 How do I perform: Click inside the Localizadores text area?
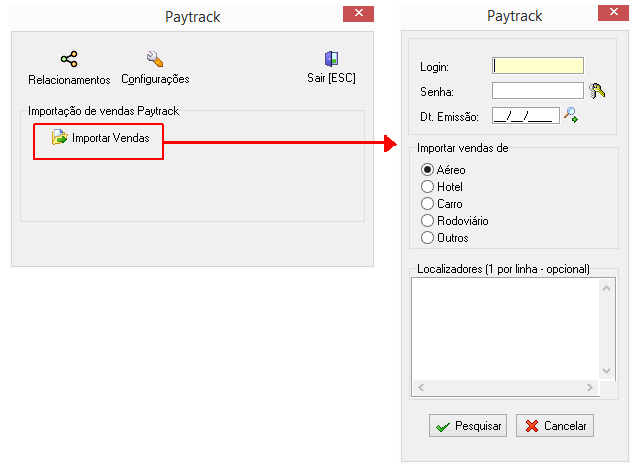point(505,329)
